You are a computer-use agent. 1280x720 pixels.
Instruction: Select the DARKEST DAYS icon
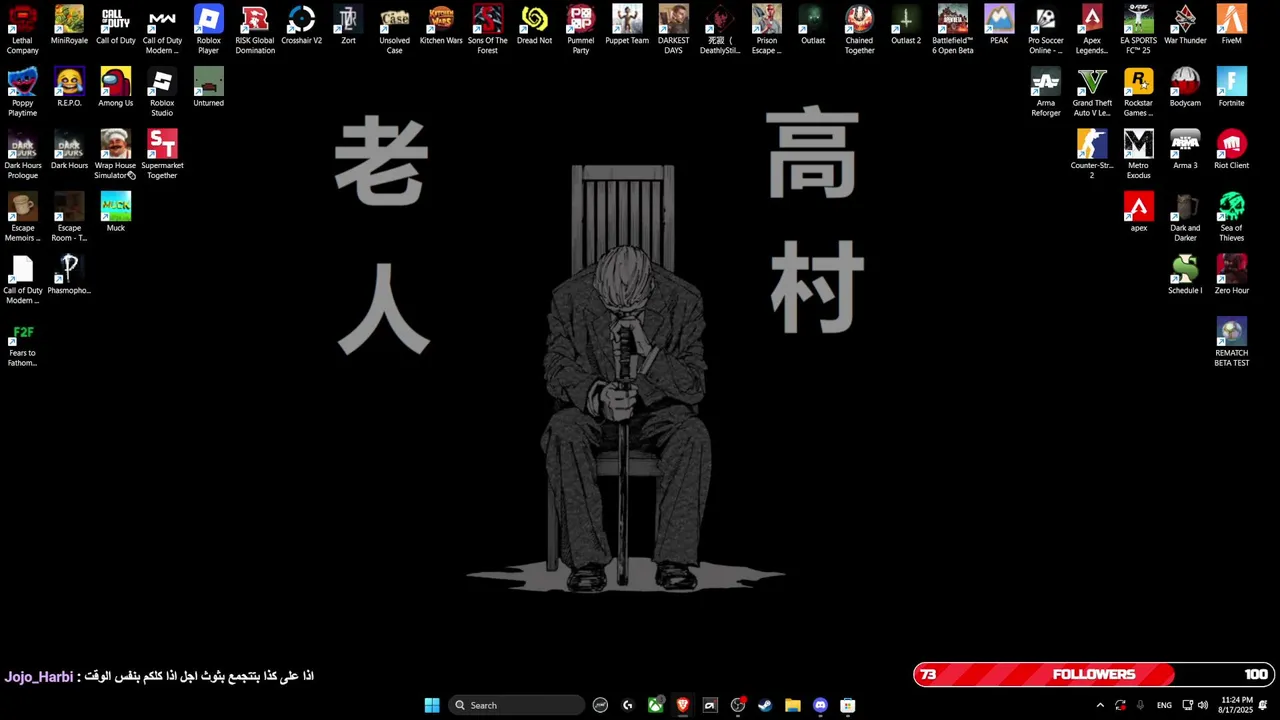(673, 30)
